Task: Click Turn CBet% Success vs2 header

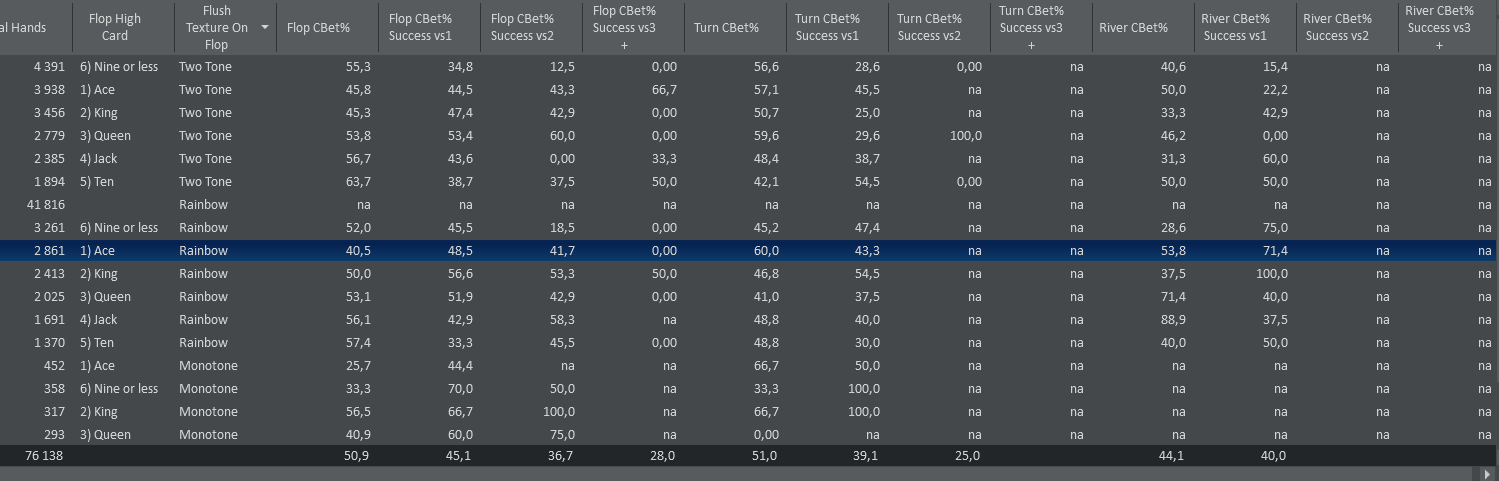Action: click(x=929, y=27)
